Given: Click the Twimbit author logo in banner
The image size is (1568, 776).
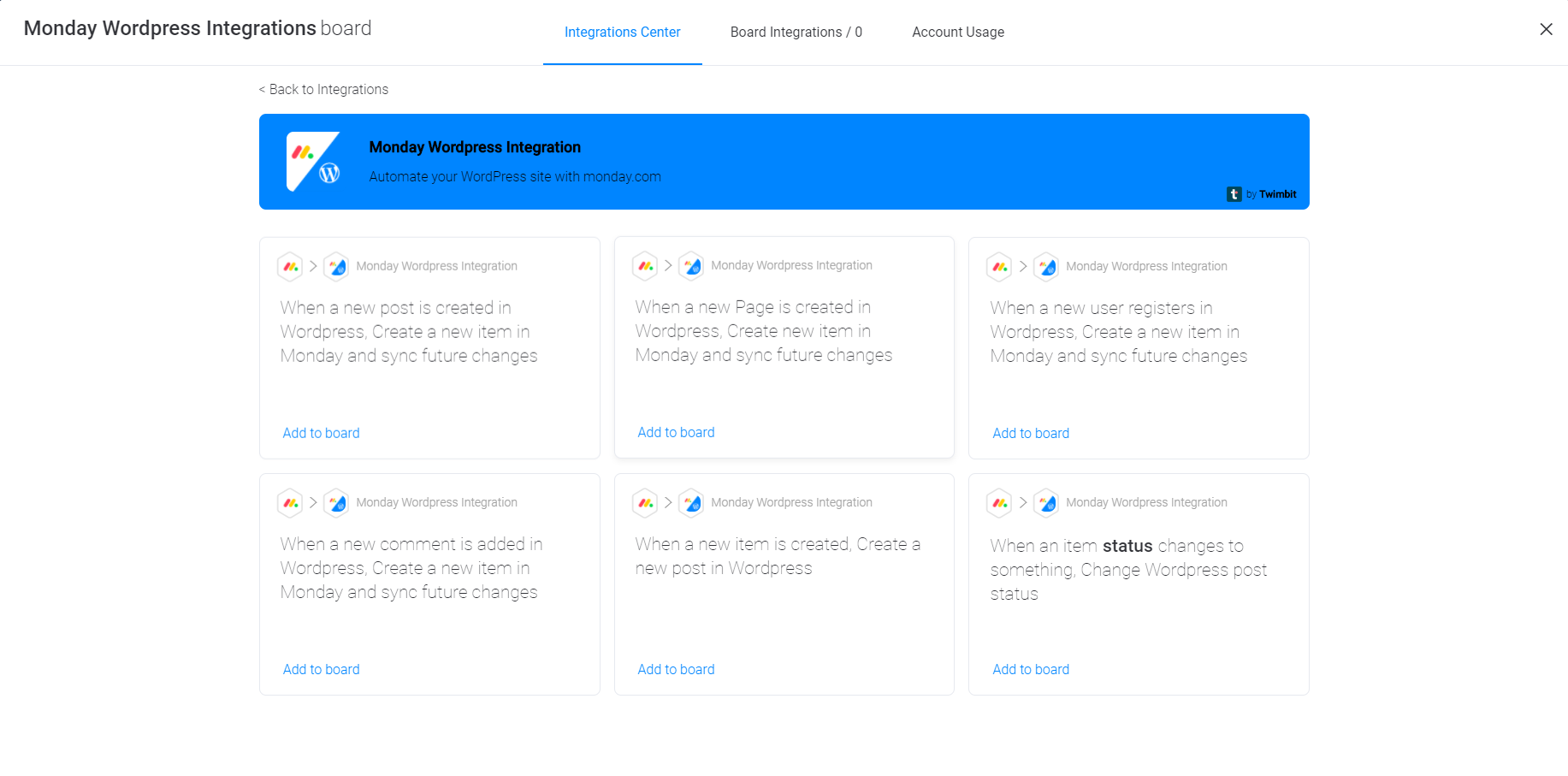Looking at the screenshot, I should (1234, 194).
